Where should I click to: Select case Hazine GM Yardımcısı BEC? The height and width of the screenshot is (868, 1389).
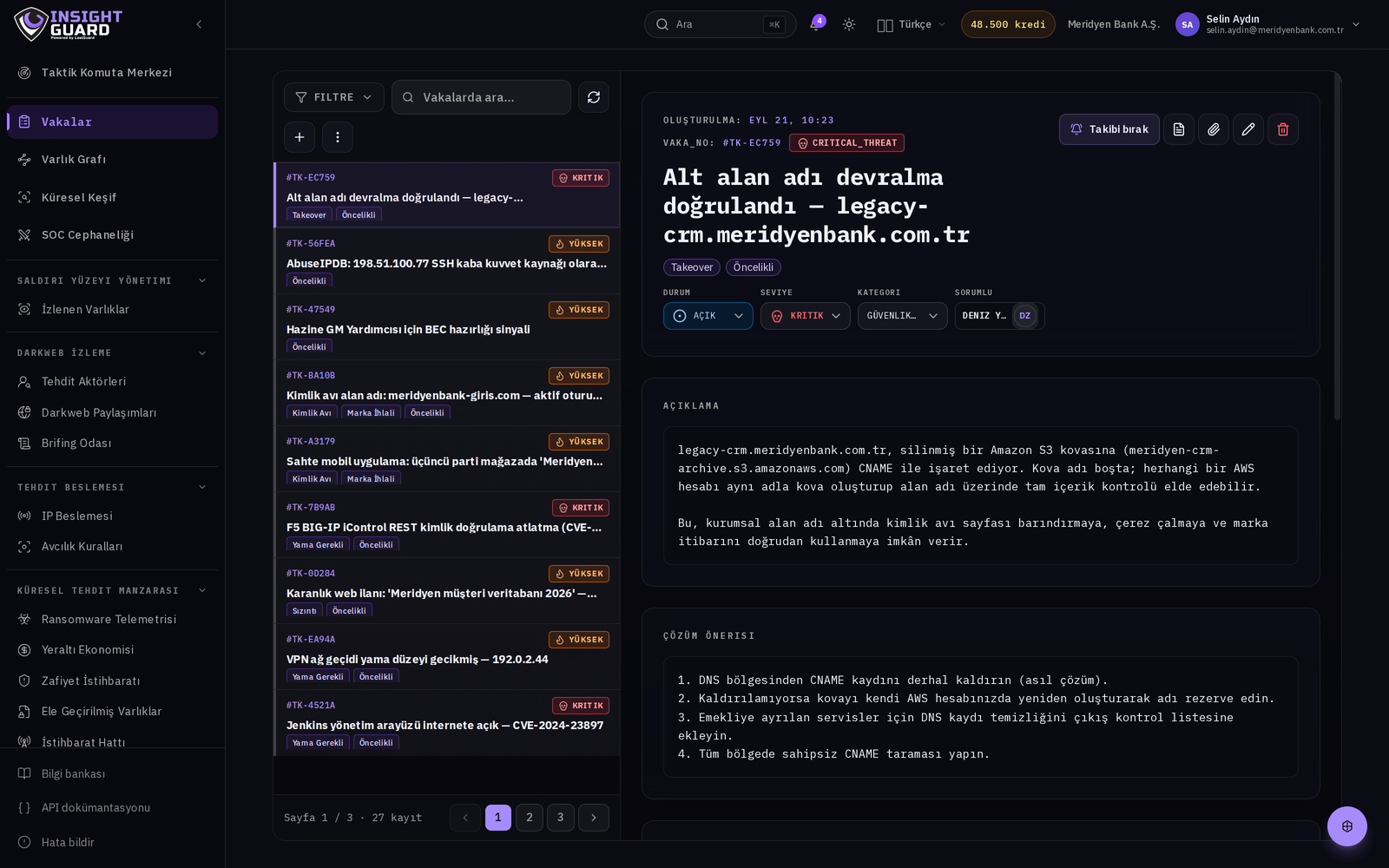pyautogui.click(x=447, y=327)
